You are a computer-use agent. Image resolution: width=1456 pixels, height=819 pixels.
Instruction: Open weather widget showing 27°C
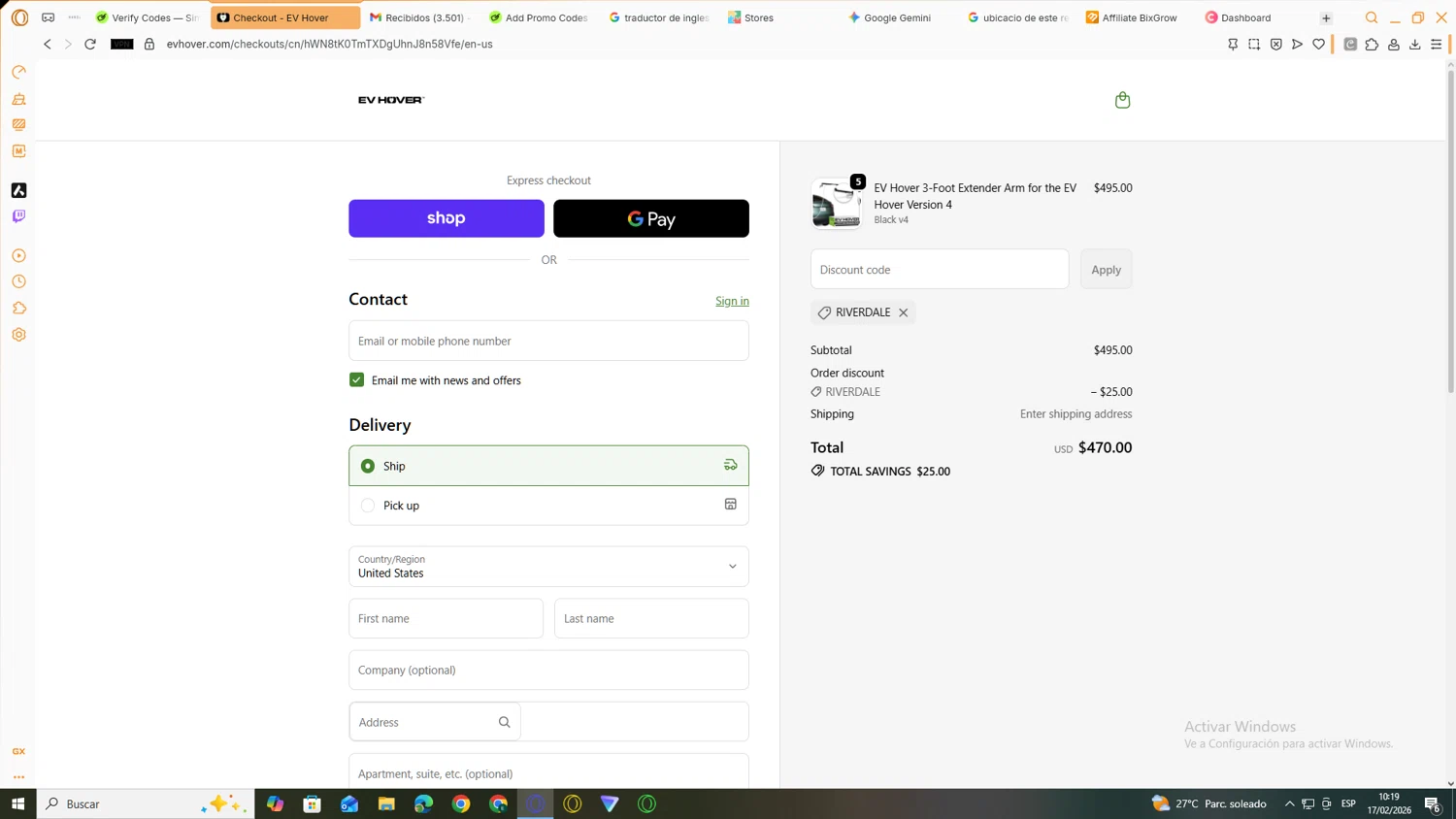point(1209,803)
